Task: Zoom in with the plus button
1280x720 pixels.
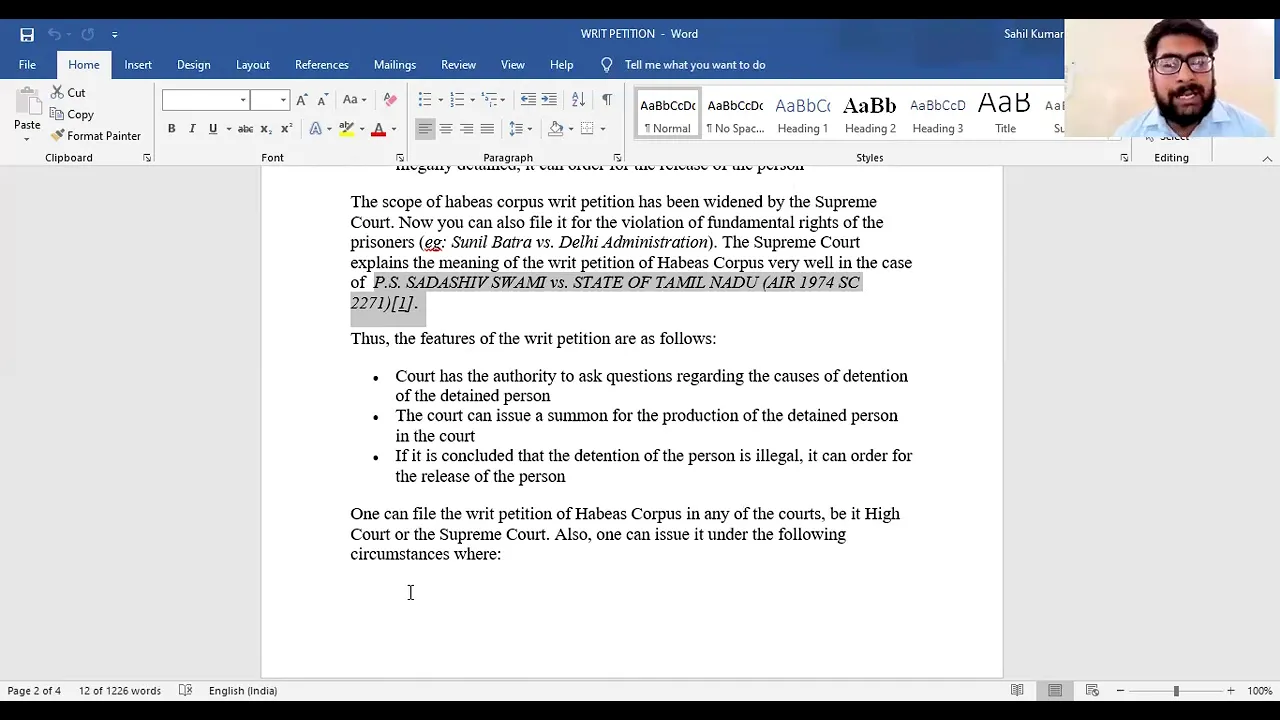Action: (x=1231, y=690)
